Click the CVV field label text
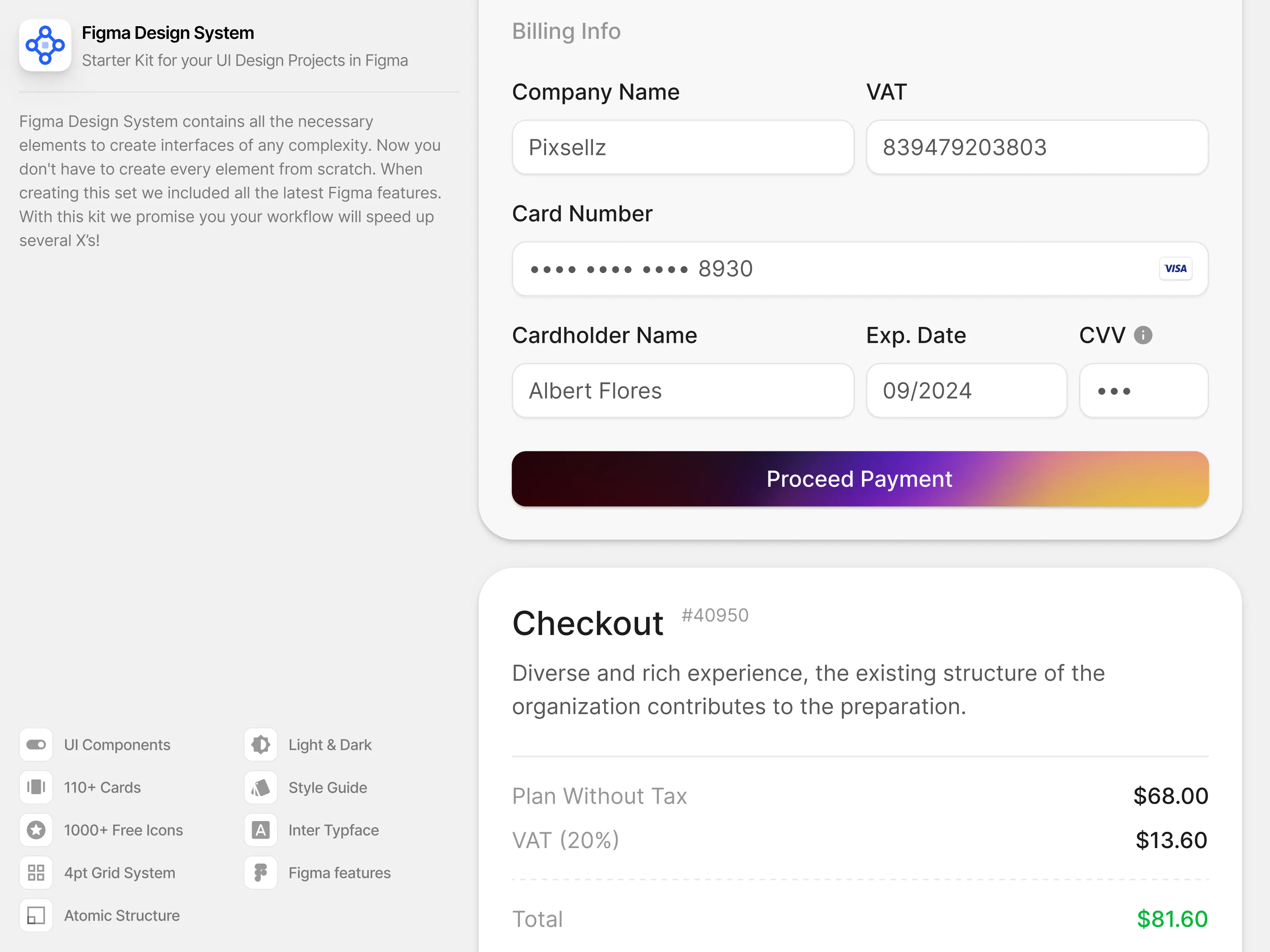1270x952 pixels. pyautogui.click(x=1103, y=335)
